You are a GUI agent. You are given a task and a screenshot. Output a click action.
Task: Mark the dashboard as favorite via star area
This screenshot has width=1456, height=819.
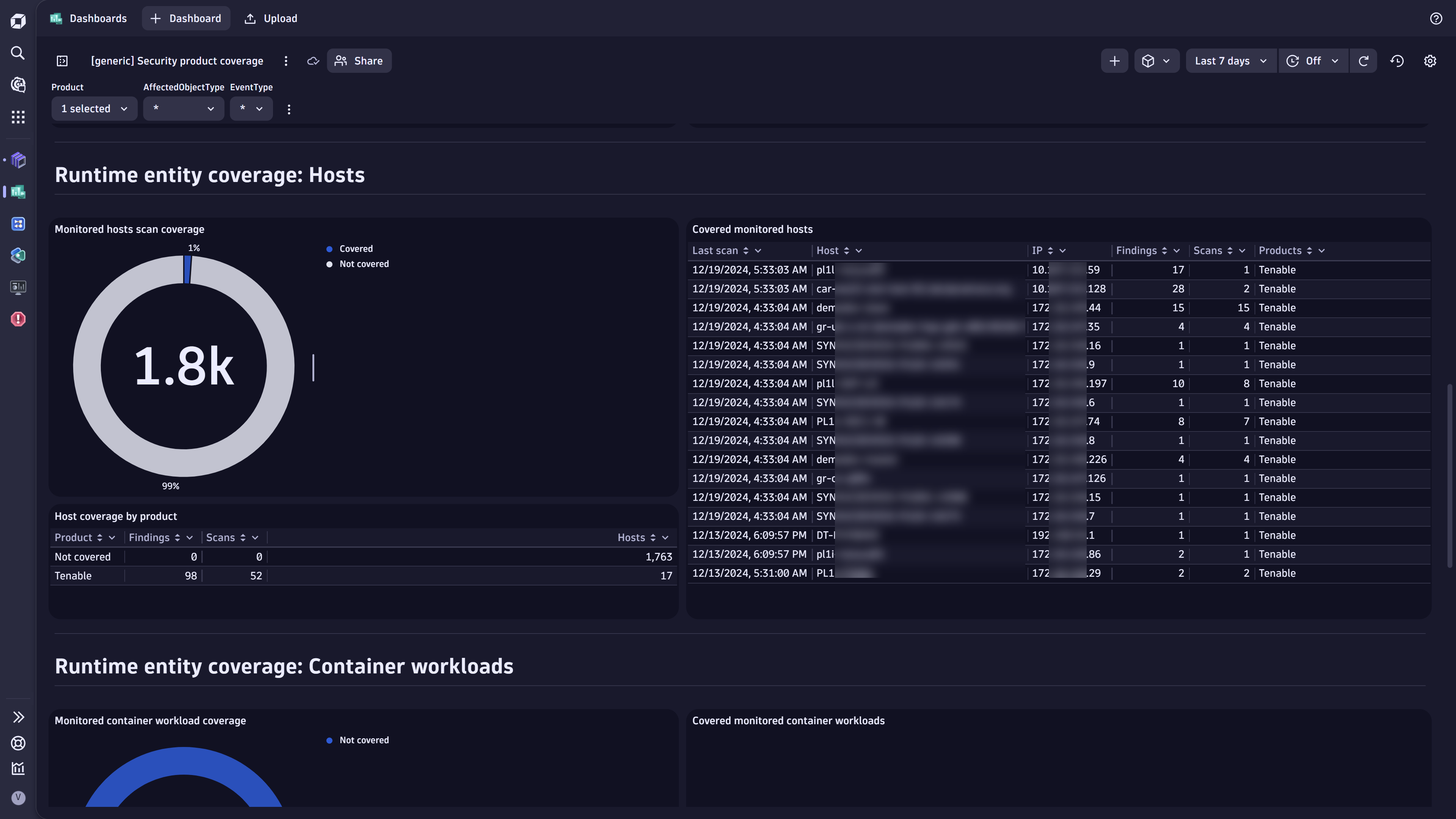point(313,61)
